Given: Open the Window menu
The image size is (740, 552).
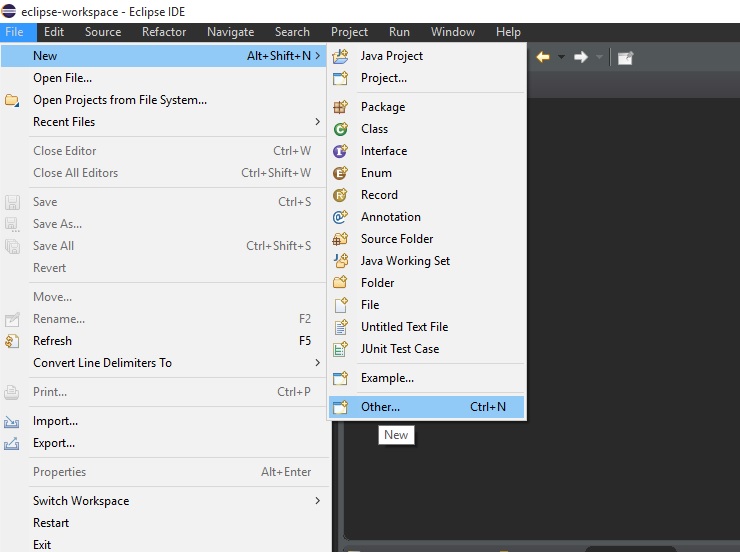Looking at the screenshot, I should pos(453,32).
